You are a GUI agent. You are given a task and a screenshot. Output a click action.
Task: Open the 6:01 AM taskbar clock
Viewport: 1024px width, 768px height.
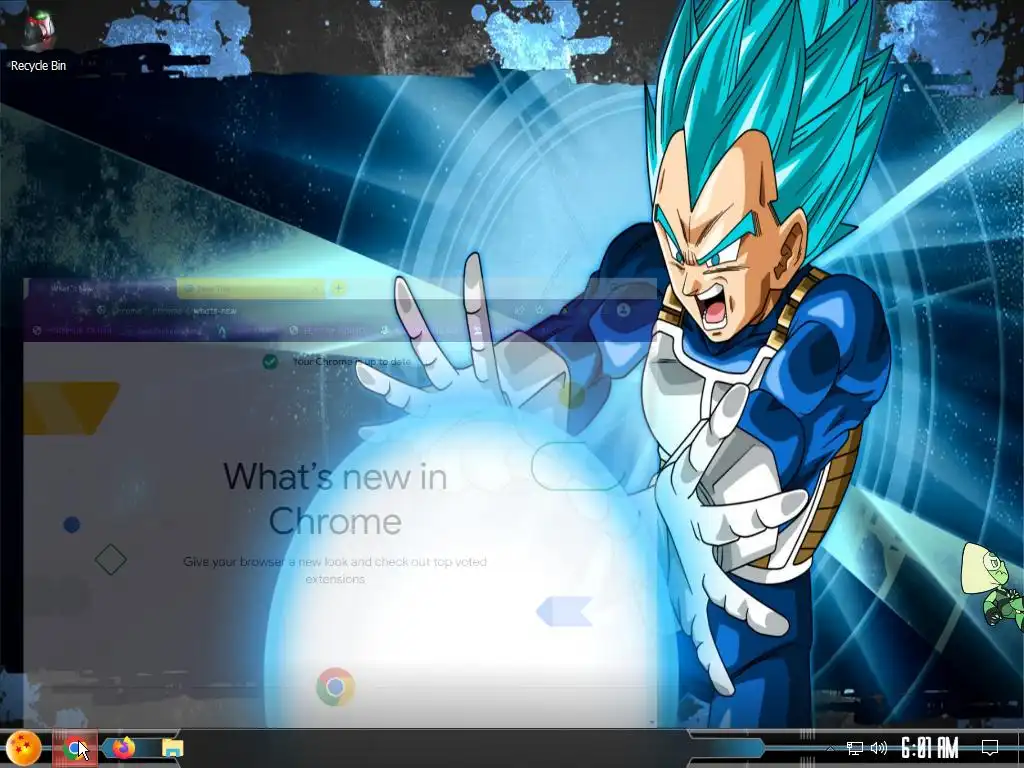930,748
